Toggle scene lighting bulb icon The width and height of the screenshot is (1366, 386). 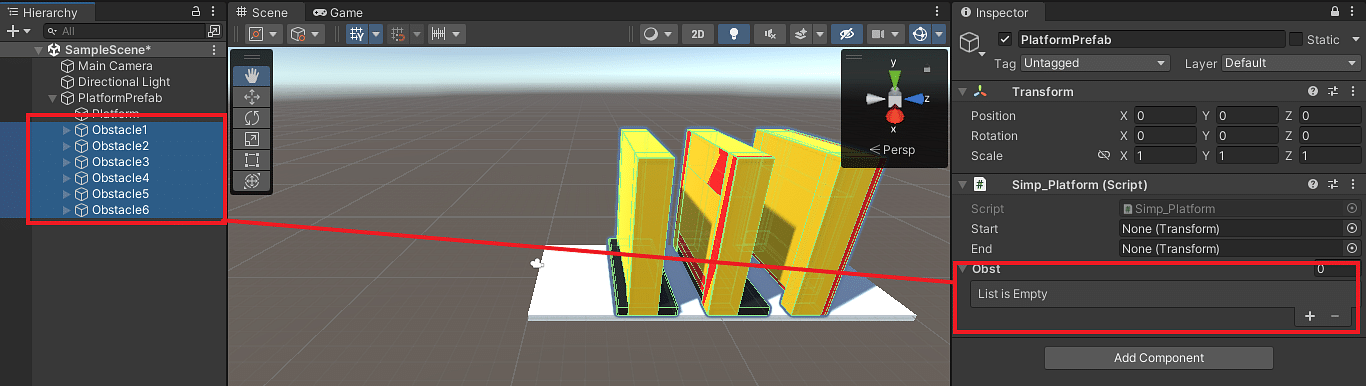click(x=734, y=34)
